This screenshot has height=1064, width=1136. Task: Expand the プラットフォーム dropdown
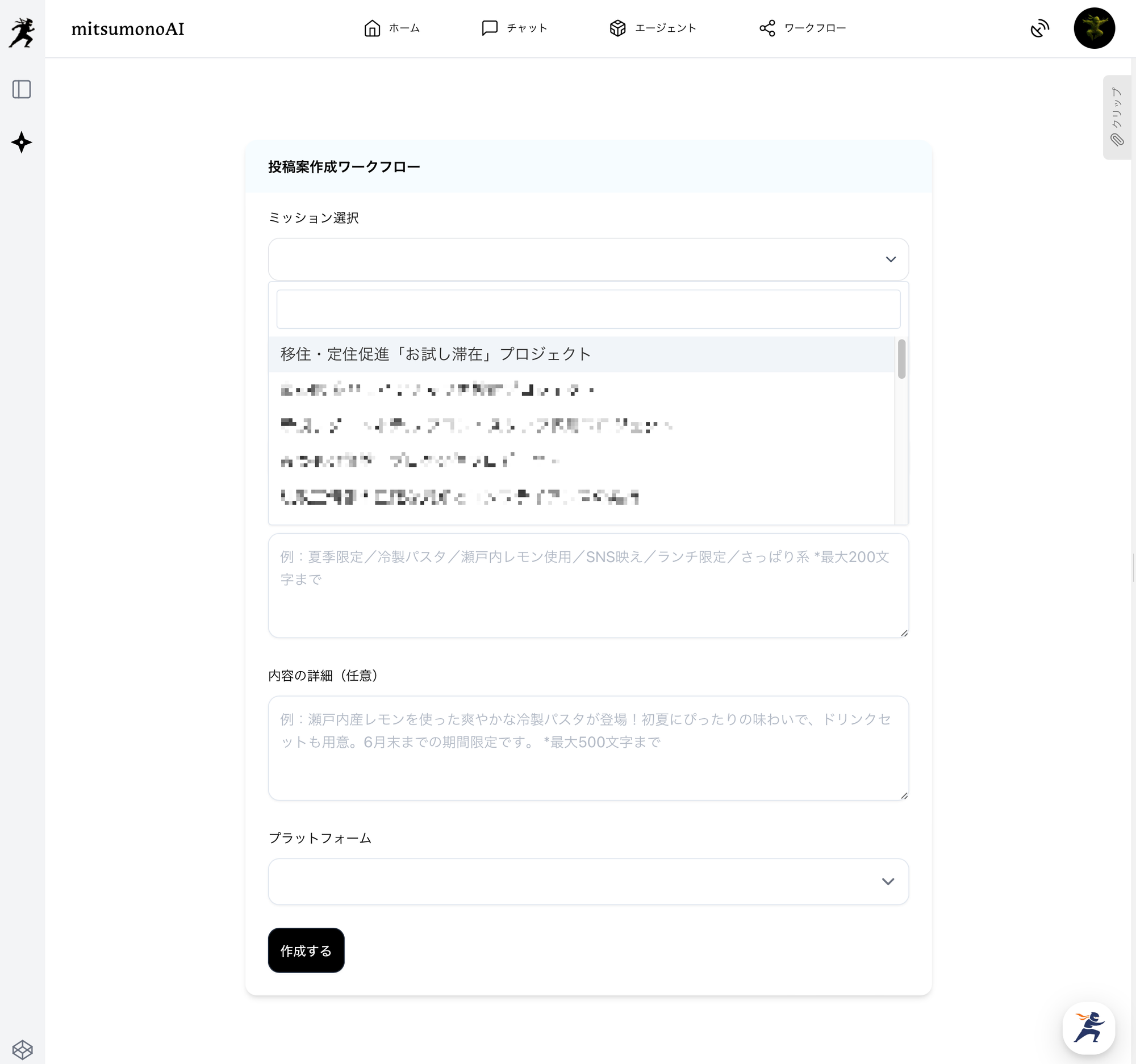pos(588,881)
